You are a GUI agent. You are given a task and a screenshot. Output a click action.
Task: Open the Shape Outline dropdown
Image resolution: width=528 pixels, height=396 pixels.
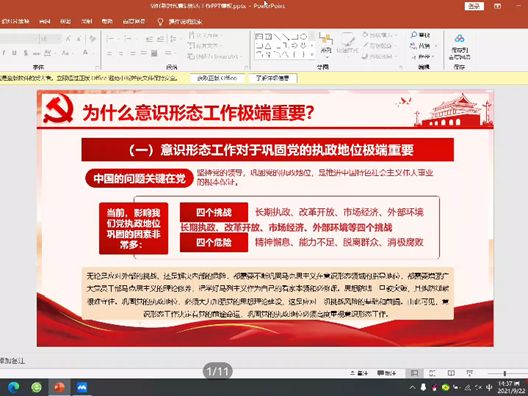[380, 45]
